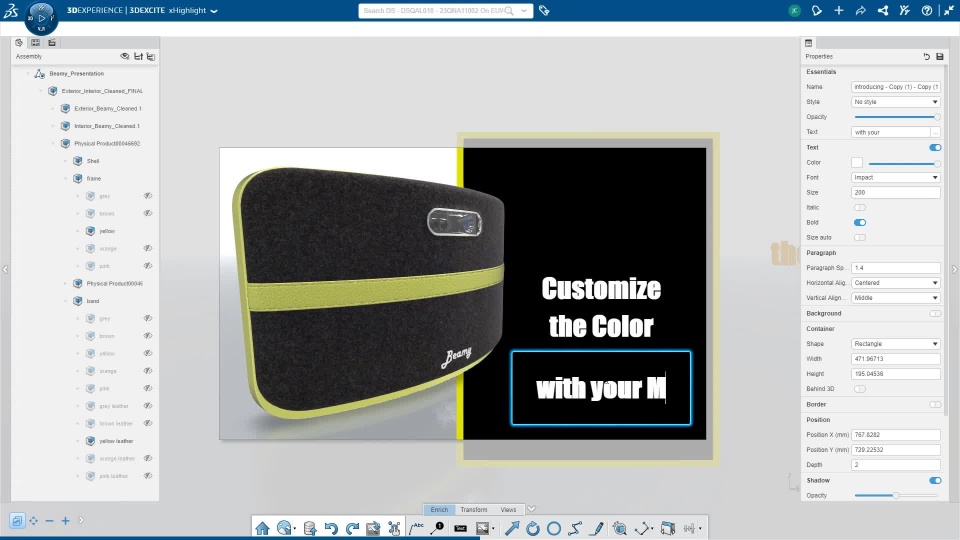This screenshot has height=540, width=960.
Task: Select the yellow leather tree item
Action: pos(116,441)
